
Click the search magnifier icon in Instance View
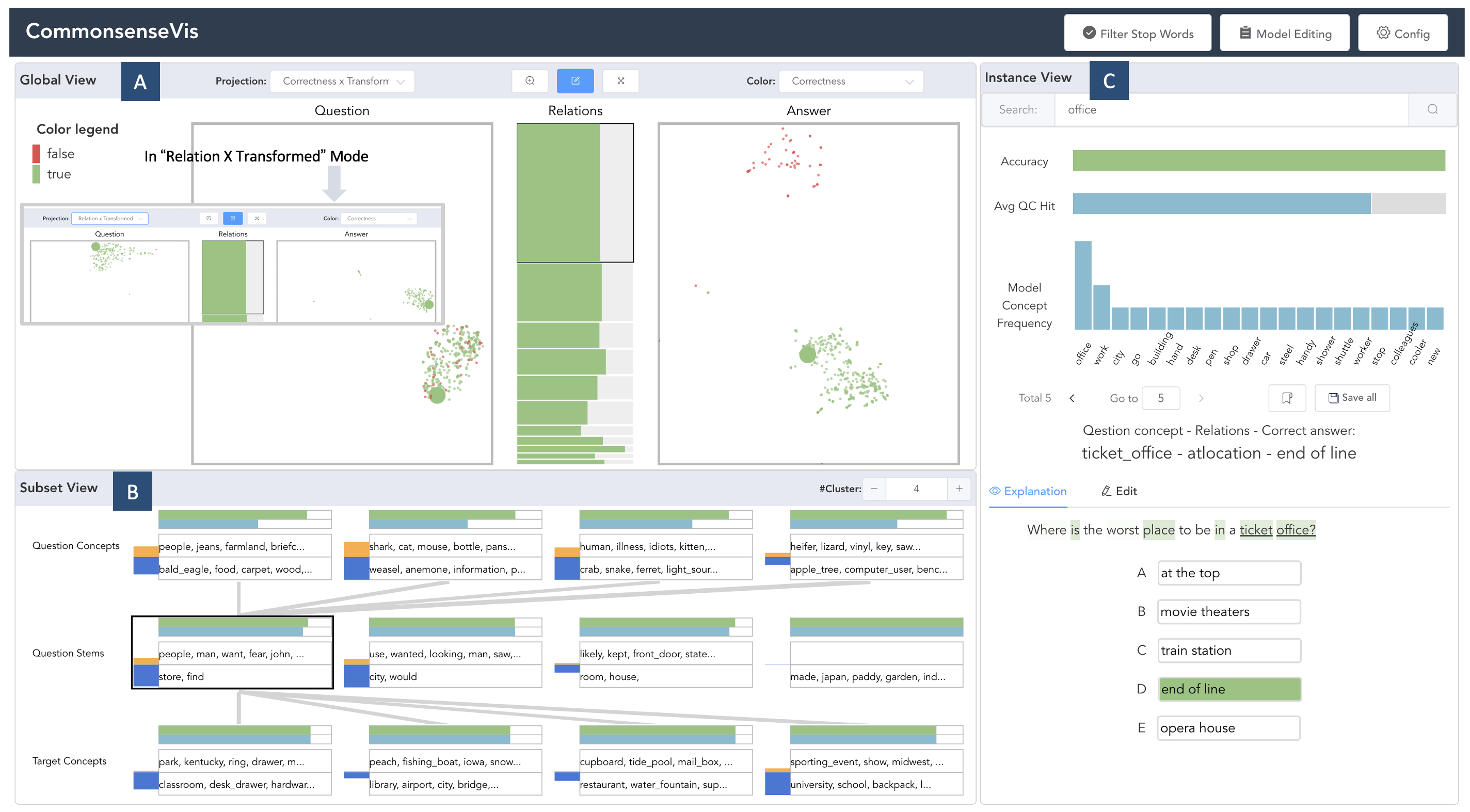tap(1432, 109)
